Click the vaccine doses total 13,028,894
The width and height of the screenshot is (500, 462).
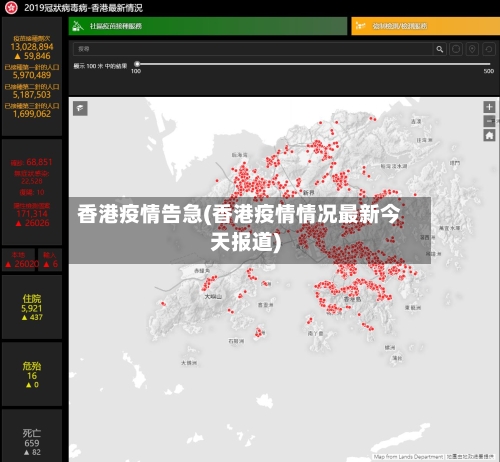[32, 47]
